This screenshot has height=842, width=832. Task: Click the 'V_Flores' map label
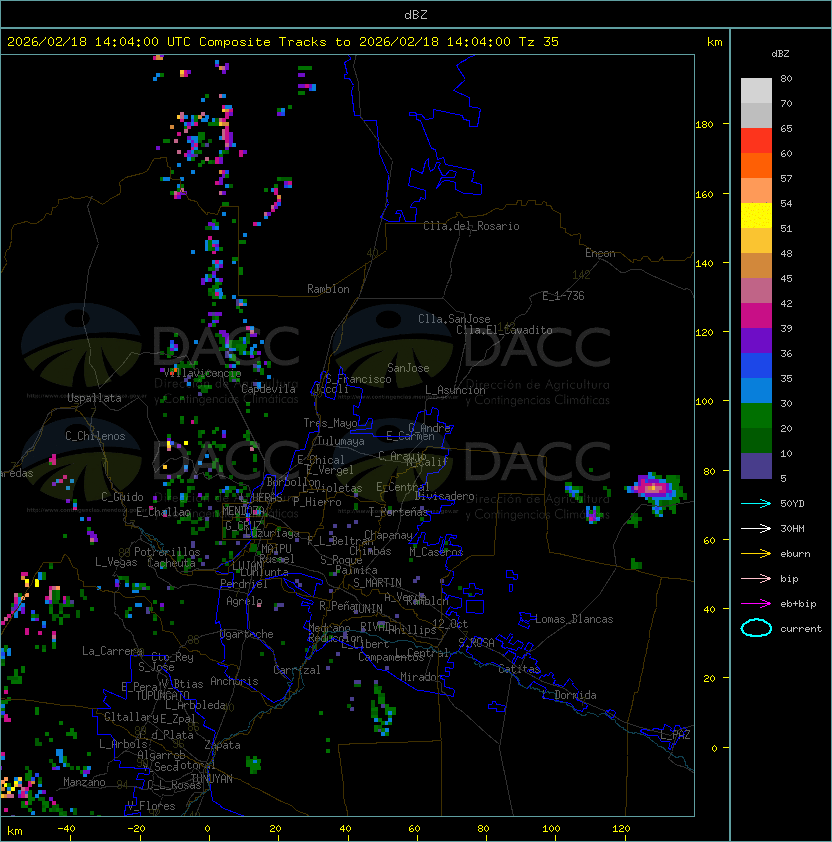tap(151, 806)
